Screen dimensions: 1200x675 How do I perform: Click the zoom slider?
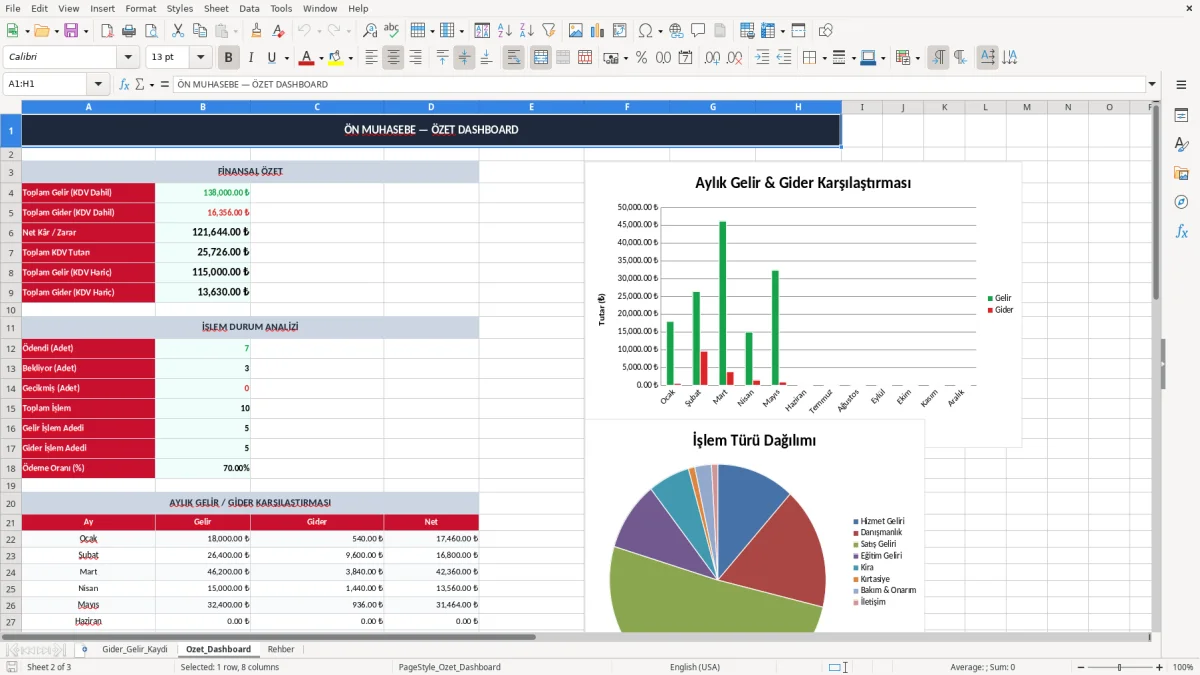point(1119,667)
